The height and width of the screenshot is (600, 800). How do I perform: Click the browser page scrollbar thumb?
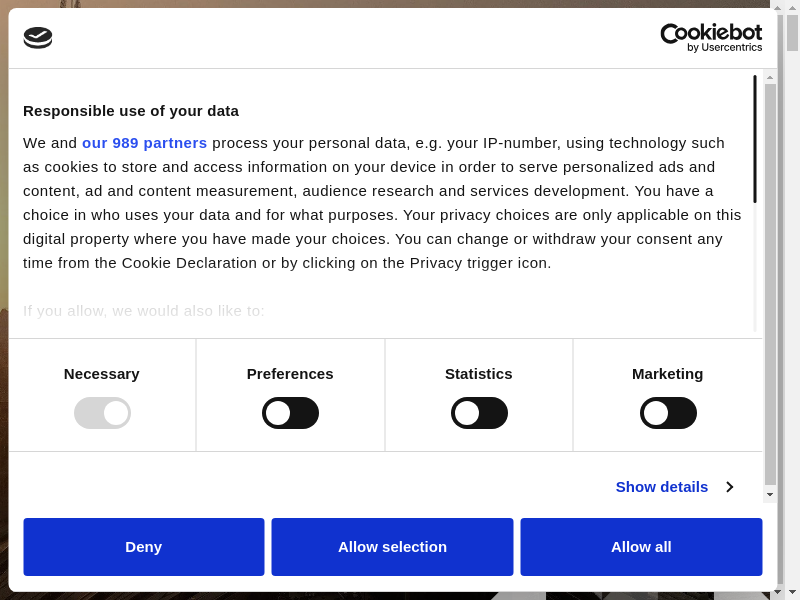click(x=792, y=33)
